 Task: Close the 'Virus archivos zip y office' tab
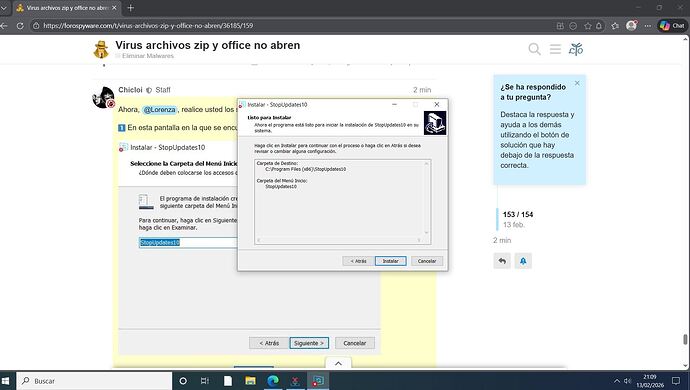coord(114,8)
